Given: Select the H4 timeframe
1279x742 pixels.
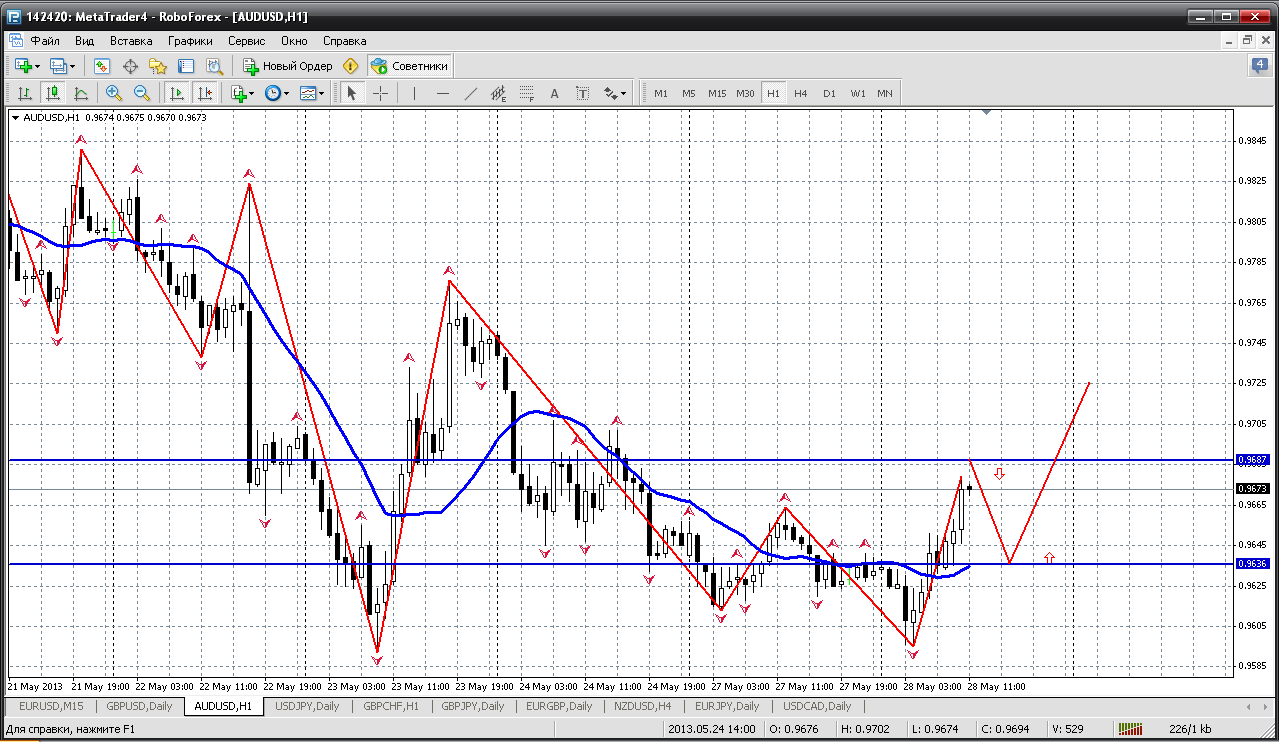Looking at the screenshot, I should [x=801, y=93].
